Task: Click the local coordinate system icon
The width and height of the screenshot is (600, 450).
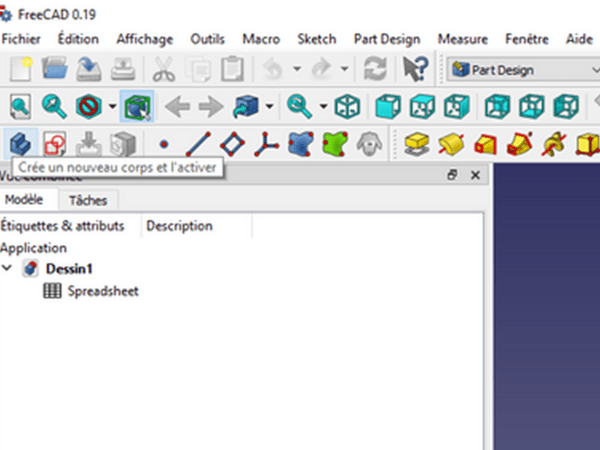Action: [x=267, y=143]
